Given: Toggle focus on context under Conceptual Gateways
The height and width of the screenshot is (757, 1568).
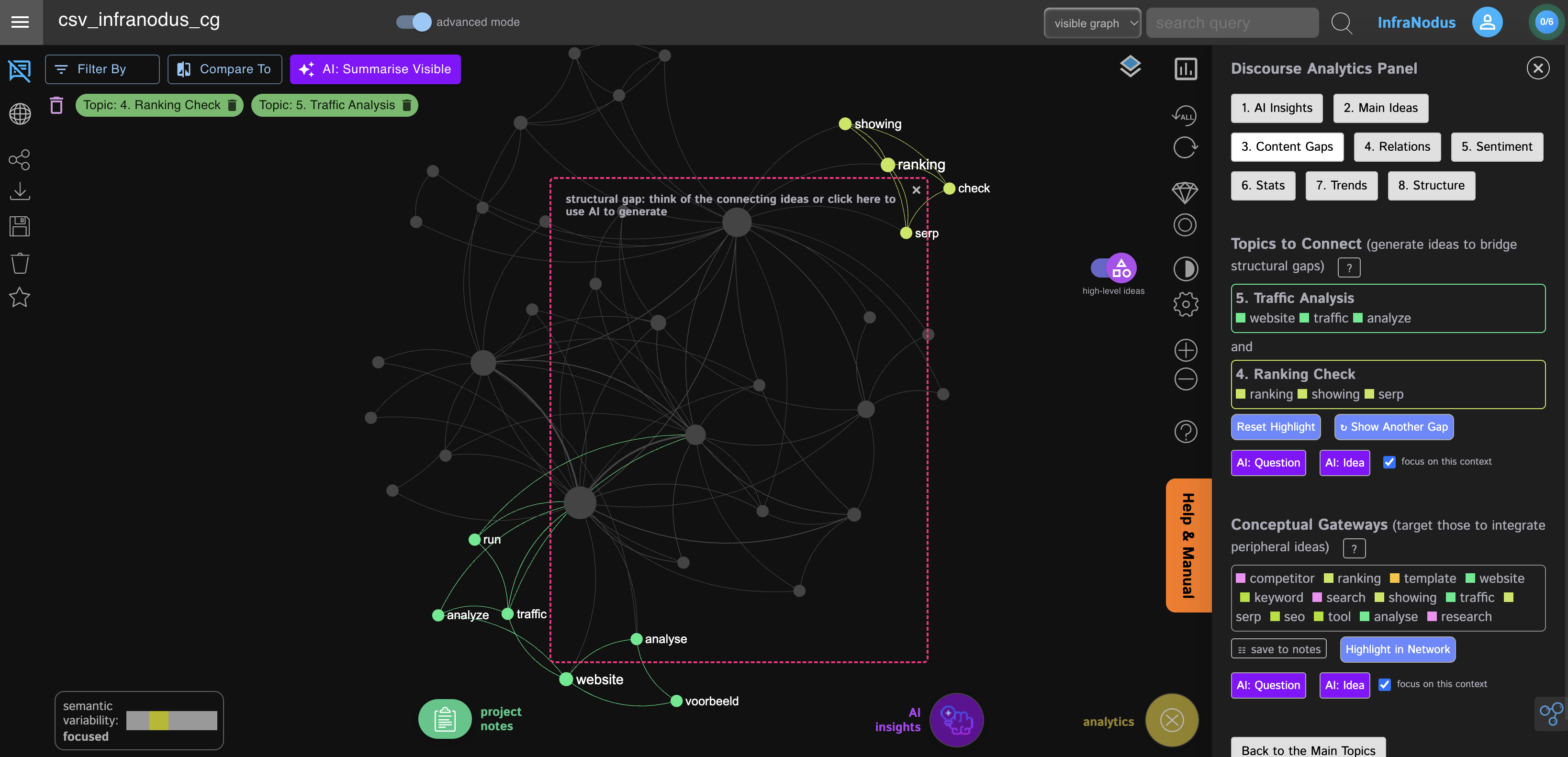Looking at the screenshot, I should (x=1385, y=685).
